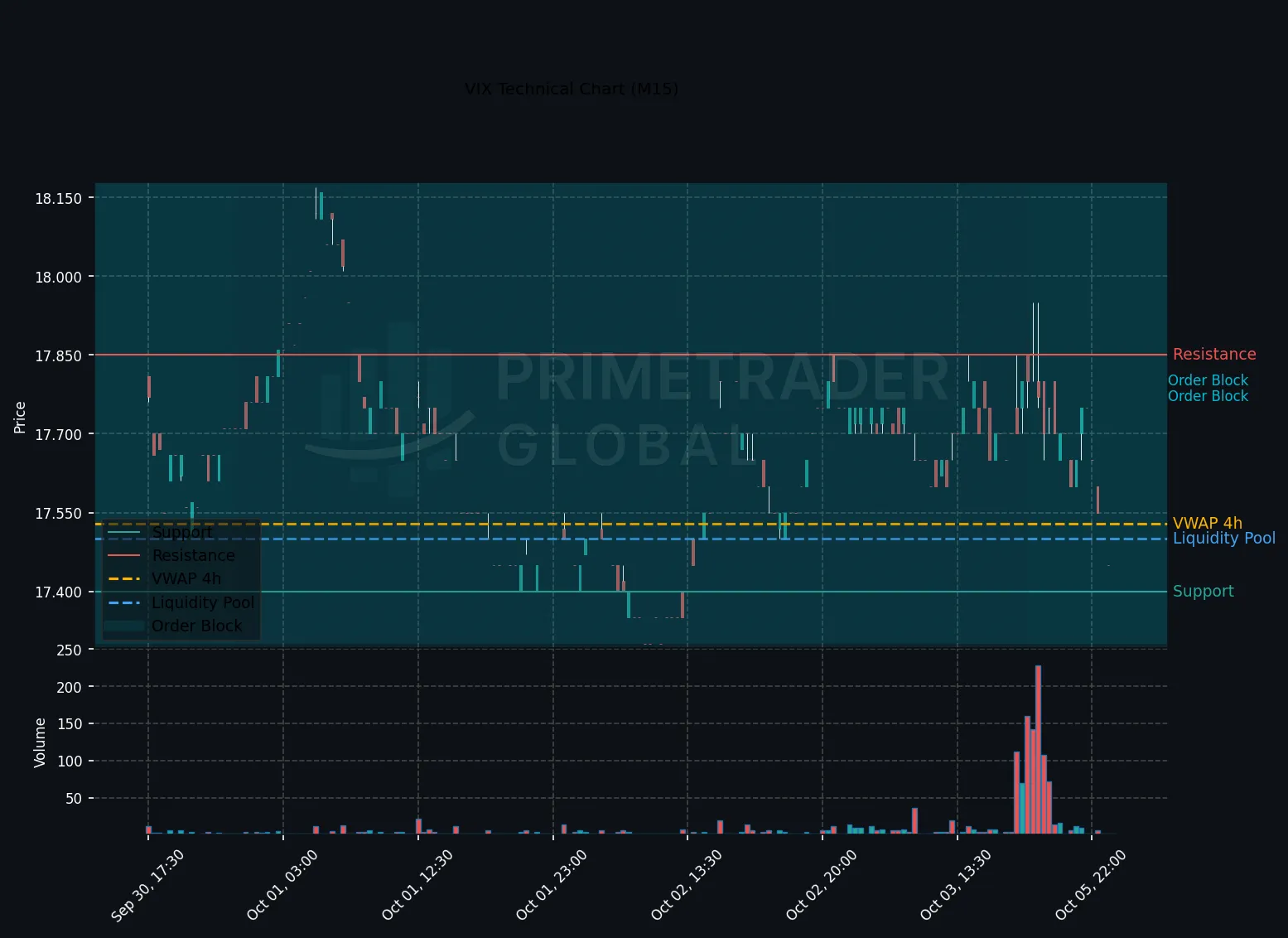Select the Volume axis title
Image resolution: width=1288 pixels, height=938 pixels.
40,742
